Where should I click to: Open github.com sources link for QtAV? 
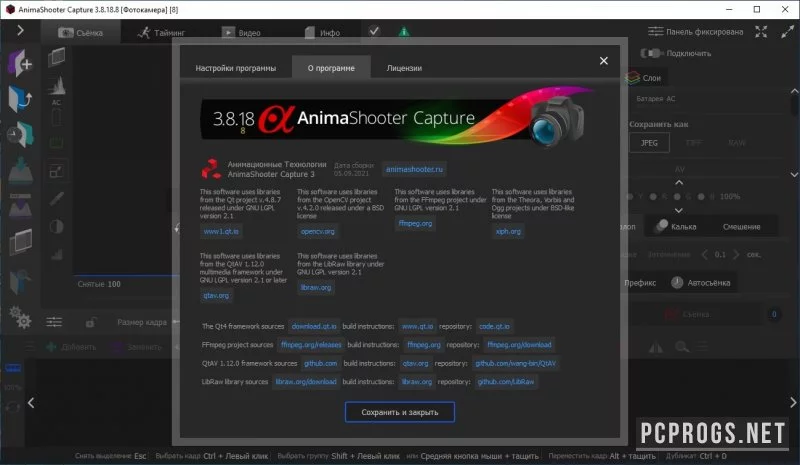(320, 363)
